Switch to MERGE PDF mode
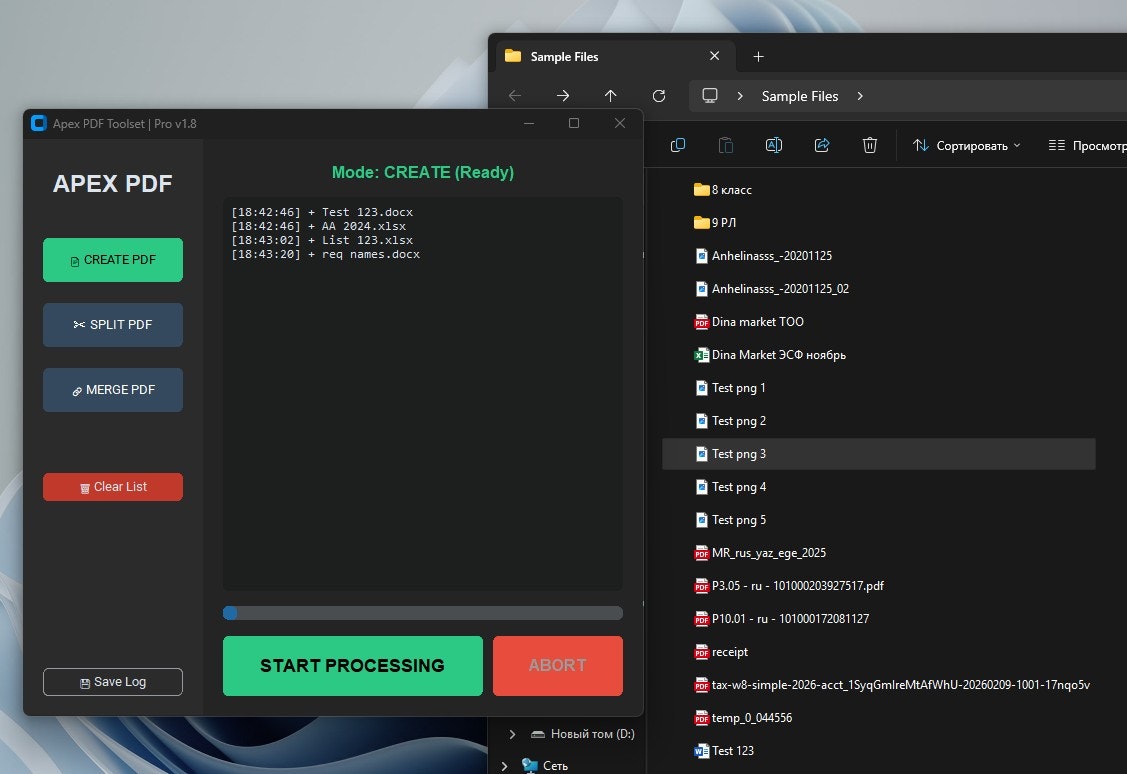1127x774 pixels. pyautogui.click(x=113, y=390)
